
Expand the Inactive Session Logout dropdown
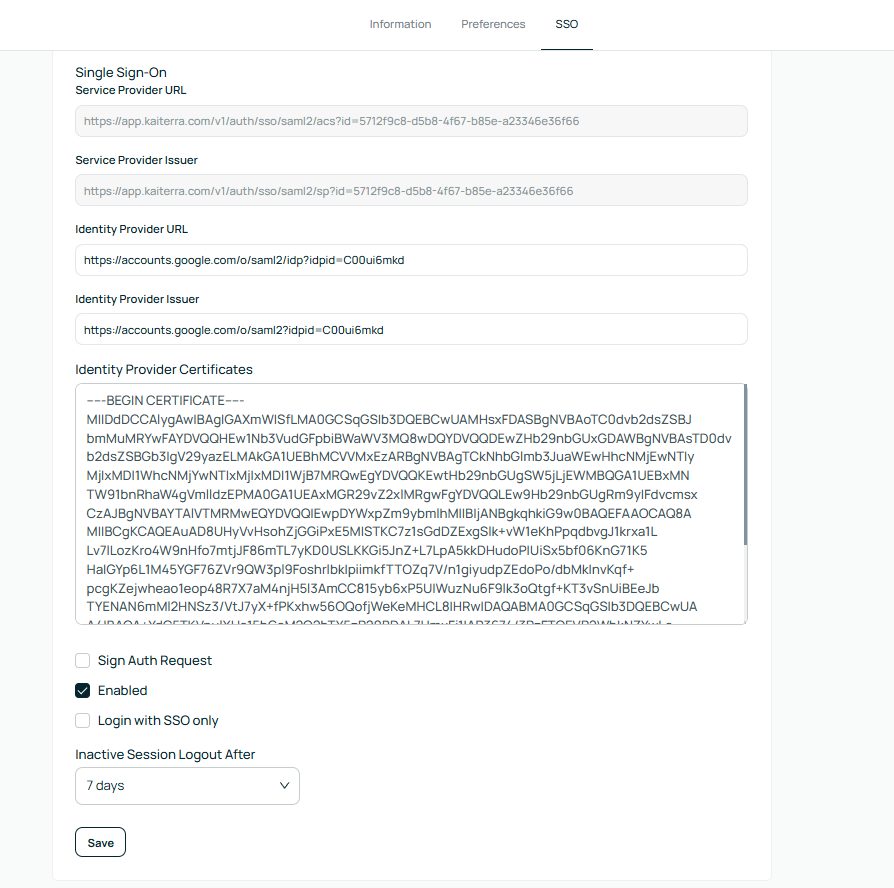(187, 786)
